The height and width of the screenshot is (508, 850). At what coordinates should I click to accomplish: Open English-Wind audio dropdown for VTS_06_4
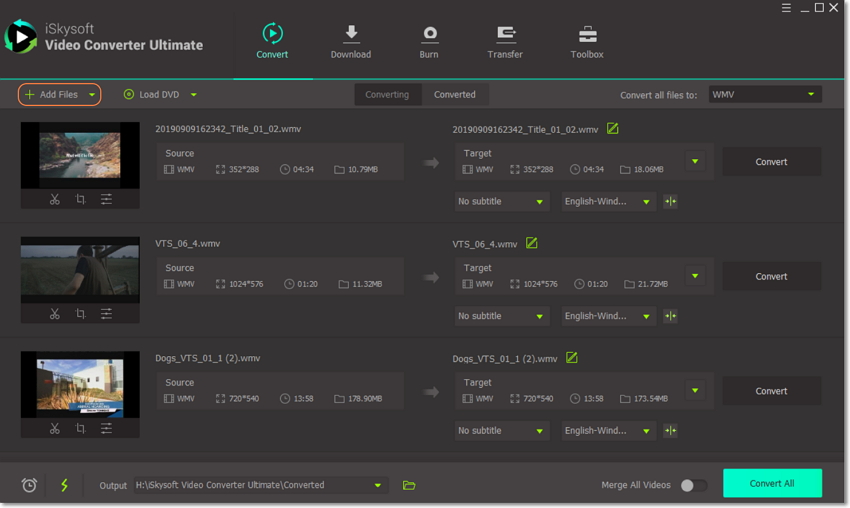click(x=608, y=316)
